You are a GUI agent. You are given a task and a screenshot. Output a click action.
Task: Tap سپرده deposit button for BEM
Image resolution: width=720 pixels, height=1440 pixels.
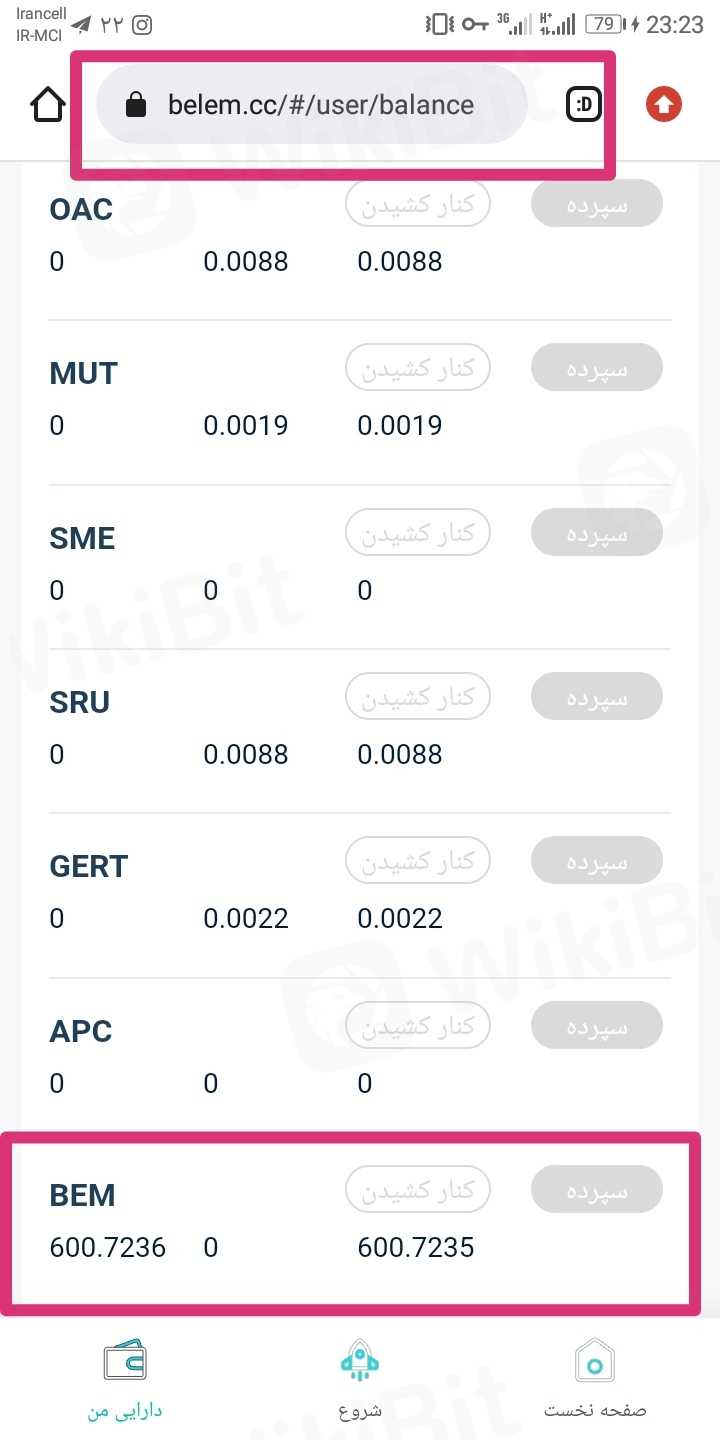click(x=597, y=1189)
